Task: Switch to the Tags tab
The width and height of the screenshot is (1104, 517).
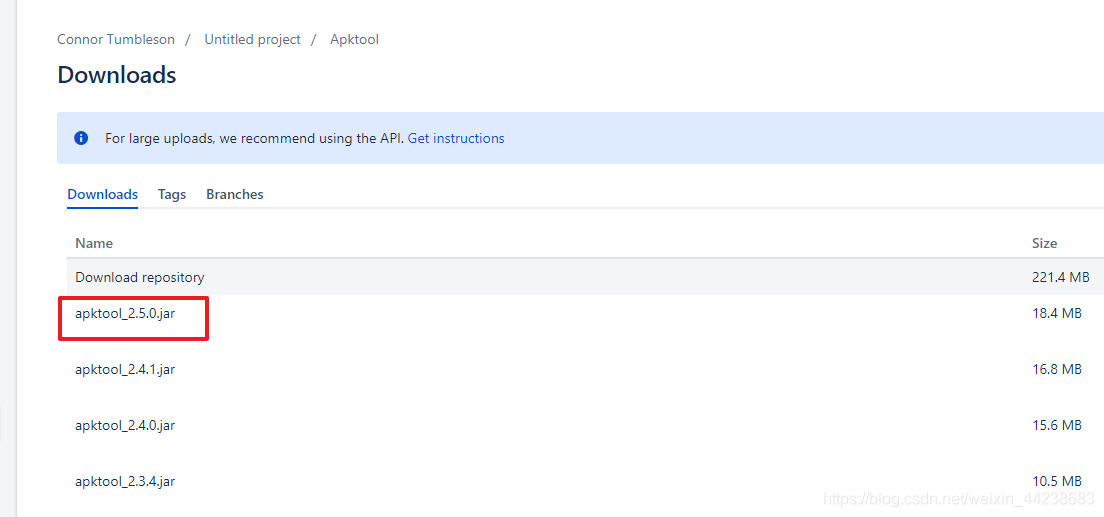Action: [x=172, y=194]
